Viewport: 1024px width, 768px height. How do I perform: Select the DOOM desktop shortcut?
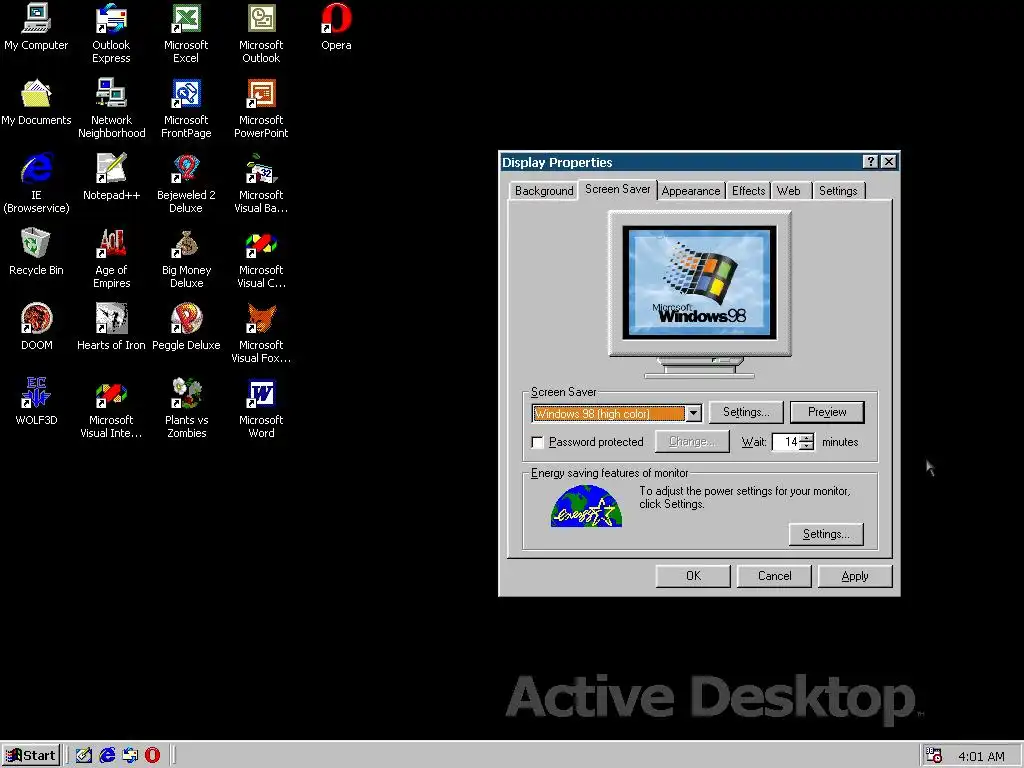pos(36,327)
